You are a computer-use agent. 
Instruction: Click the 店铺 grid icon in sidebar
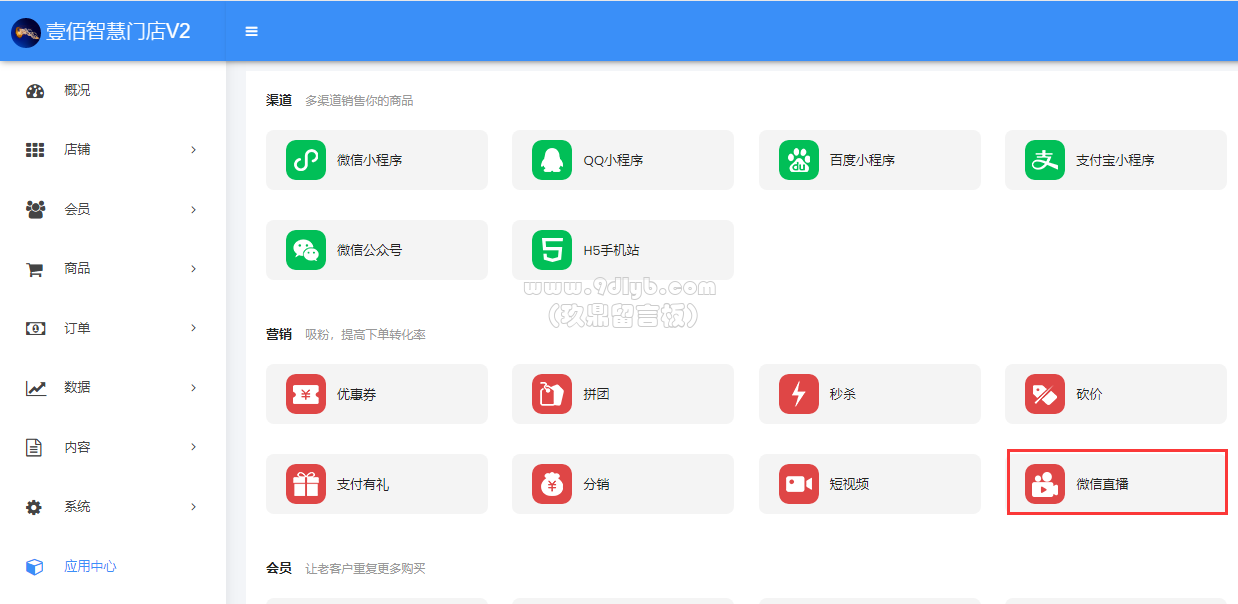tap(35, 150)
